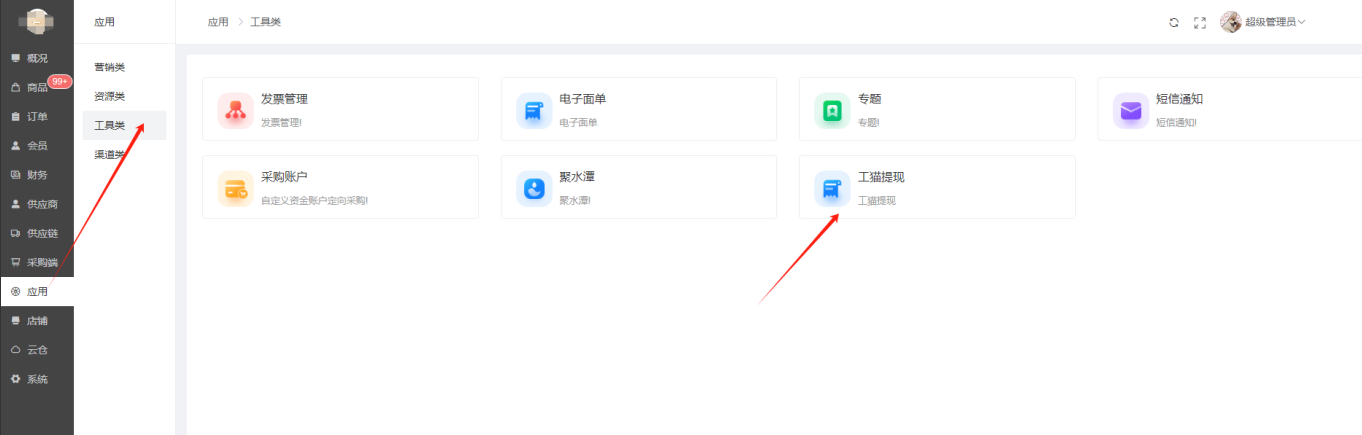Viewport: 1362px width, 435px height.
Task: Open 供应商 in the left sidebar
Action: pos(37,204)
